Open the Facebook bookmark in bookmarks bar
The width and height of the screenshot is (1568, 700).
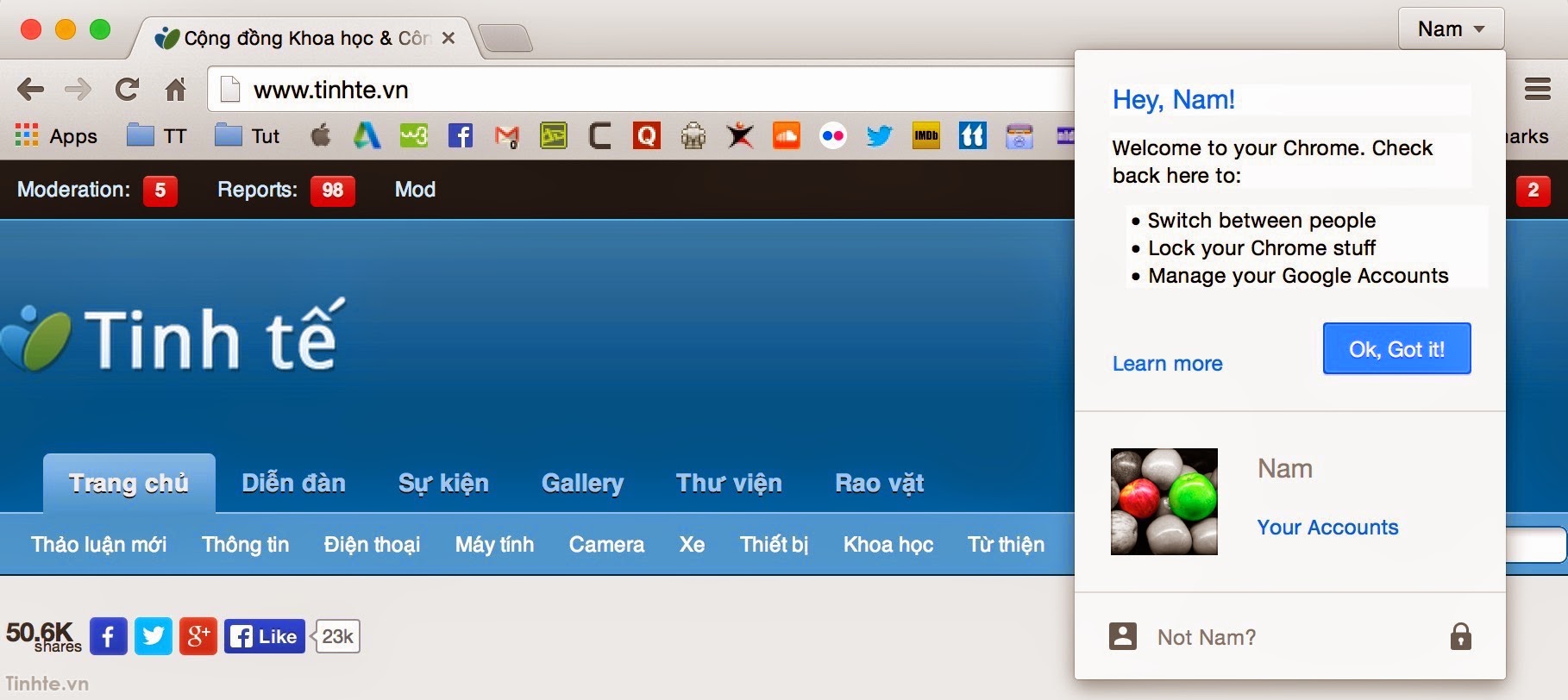461,135
